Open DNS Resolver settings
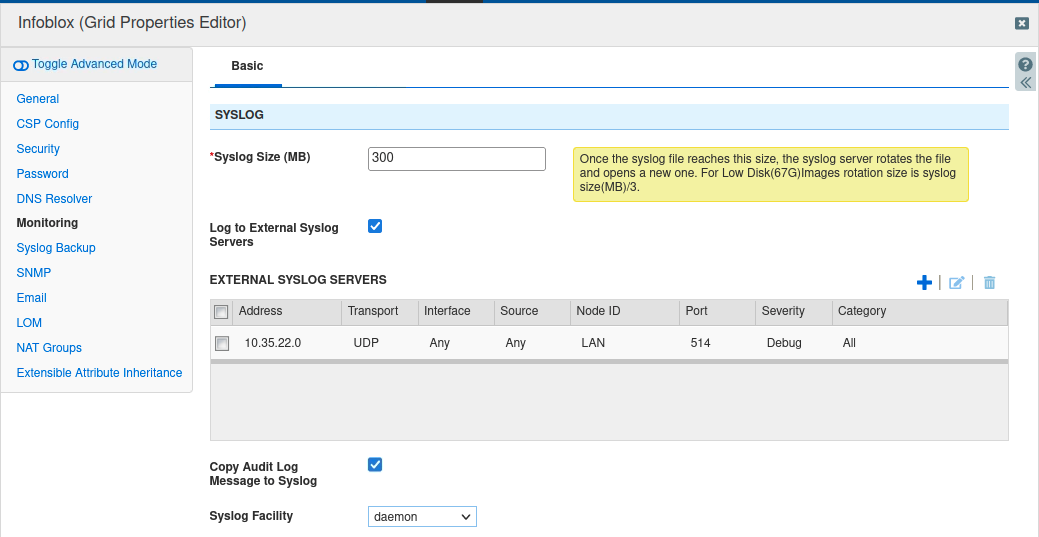The height and width of the screenshot is (537, 1039). [54, 198]
